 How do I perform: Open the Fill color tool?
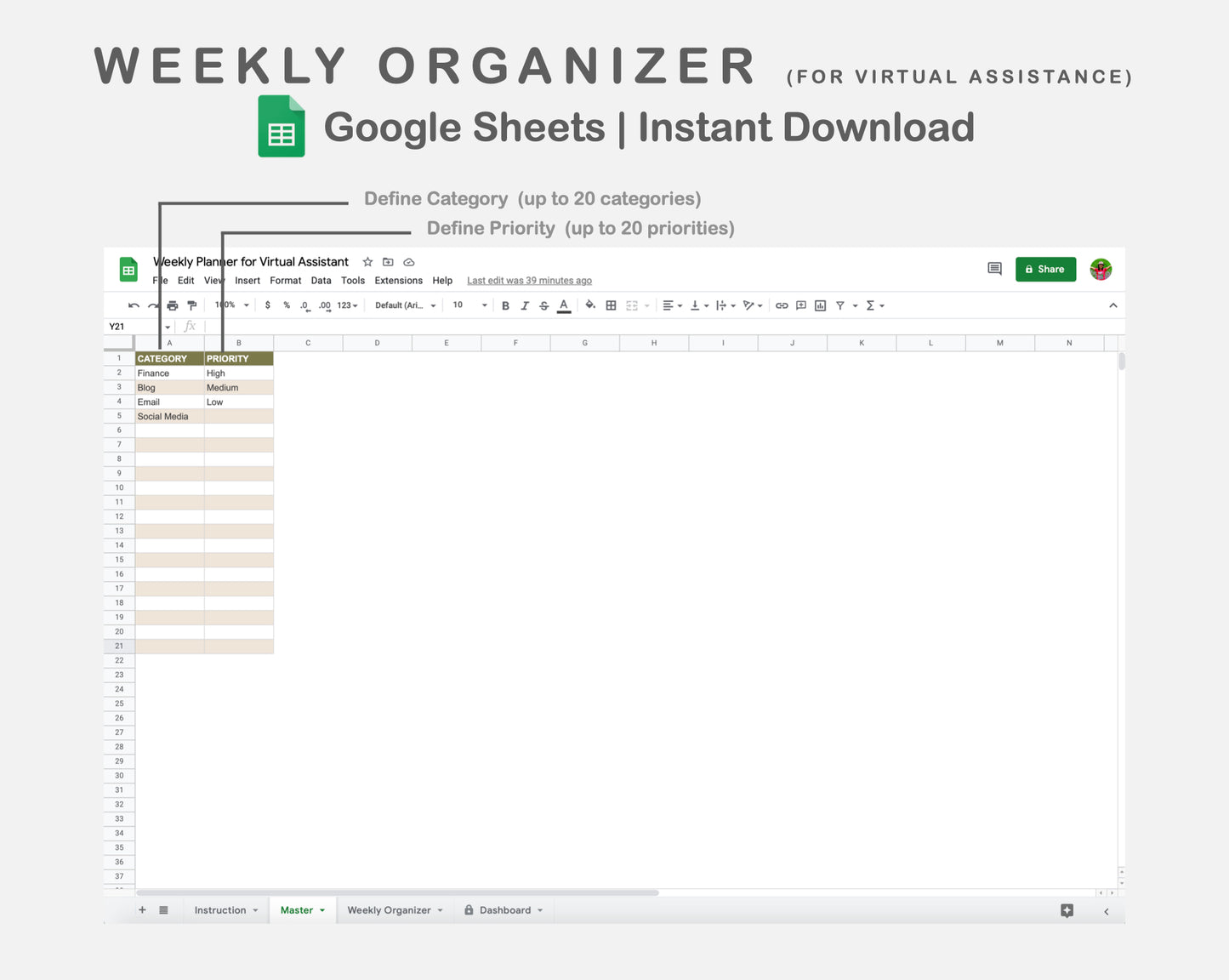pos(590,305)
